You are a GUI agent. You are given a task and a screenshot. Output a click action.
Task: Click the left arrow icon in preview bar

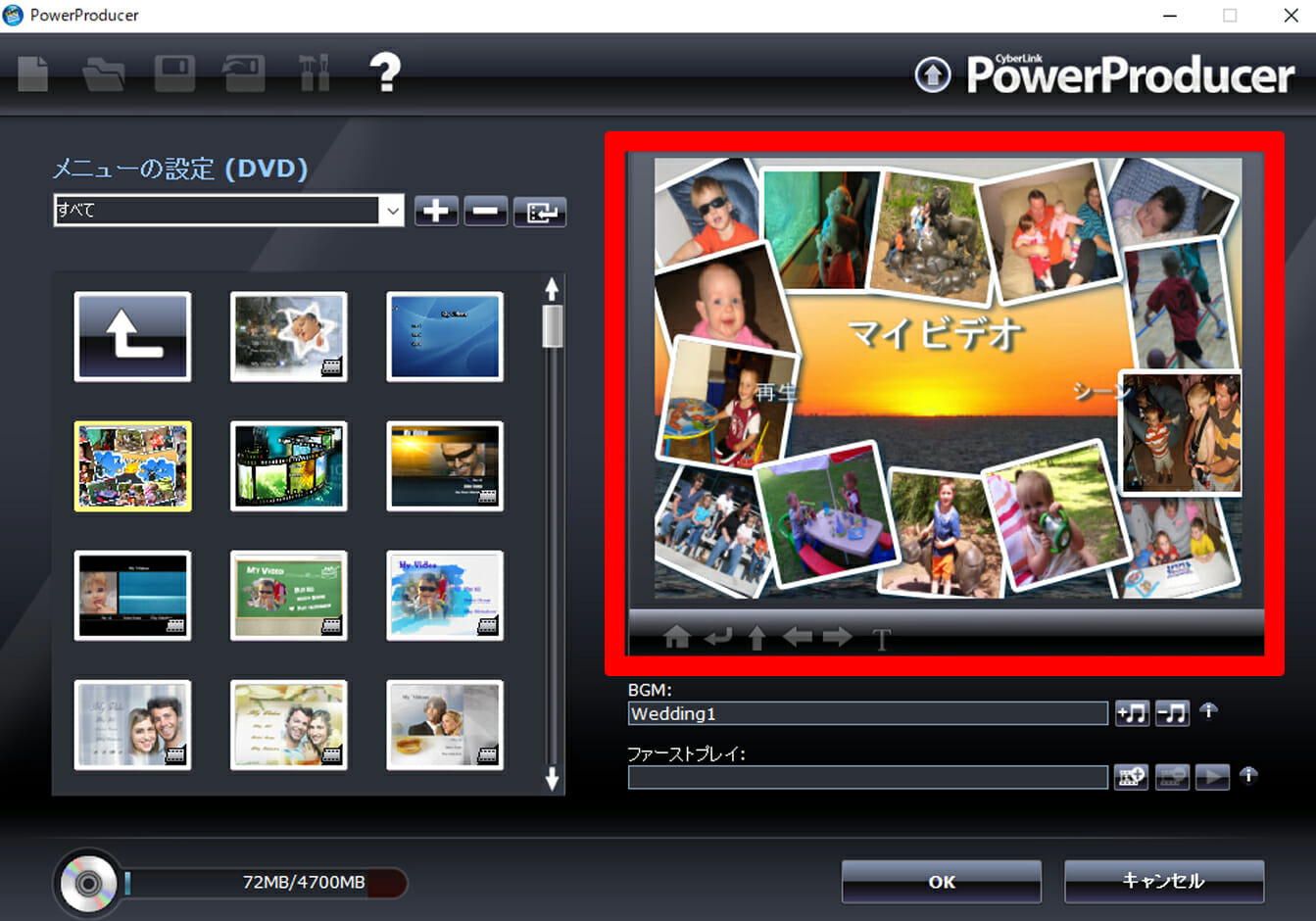click(x=798, y=638)
